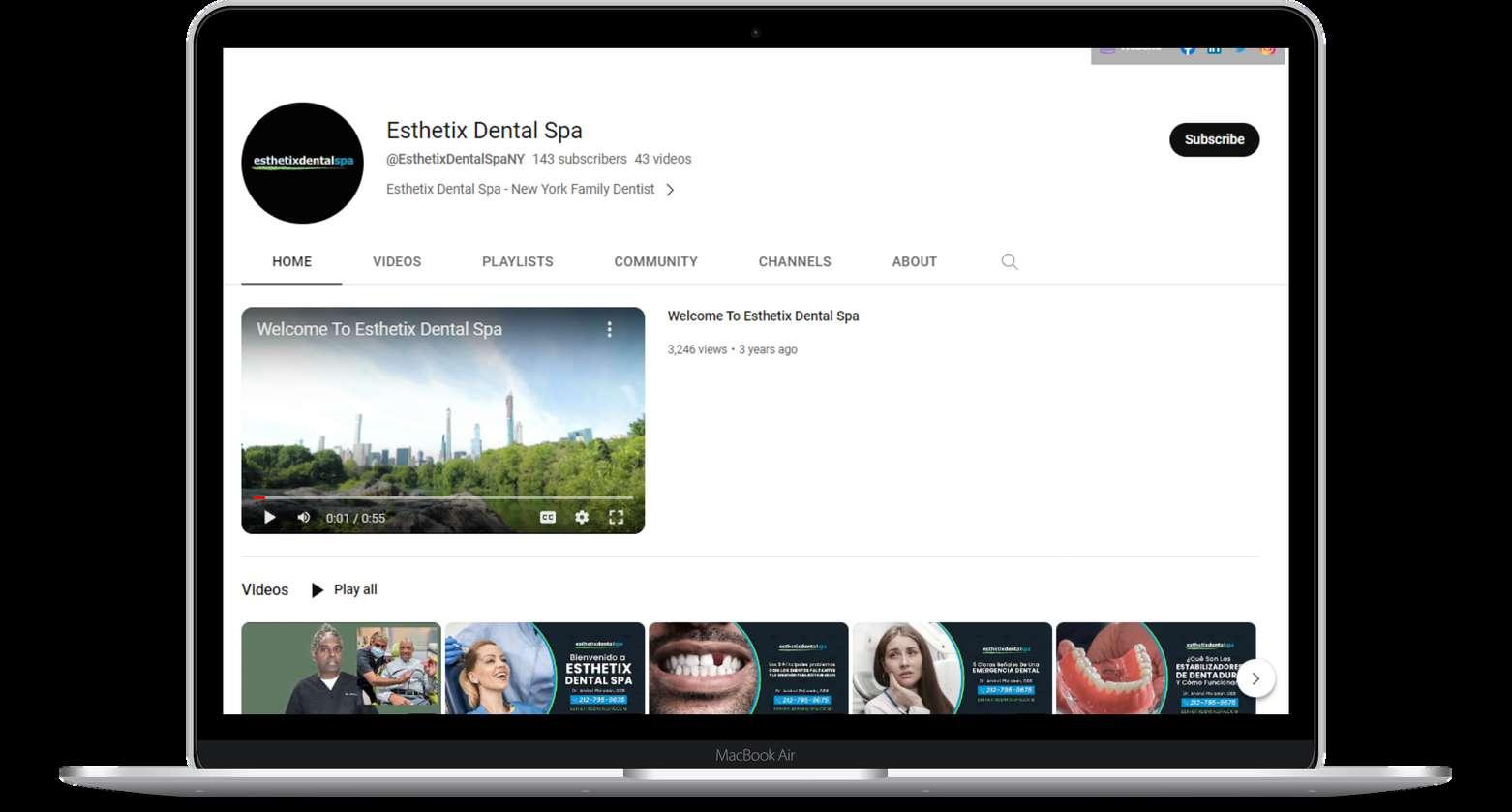The width and height of the screenshot is (1512, 812).
Task: Toggle closed captions on the video
Action: tap(548, 517)
